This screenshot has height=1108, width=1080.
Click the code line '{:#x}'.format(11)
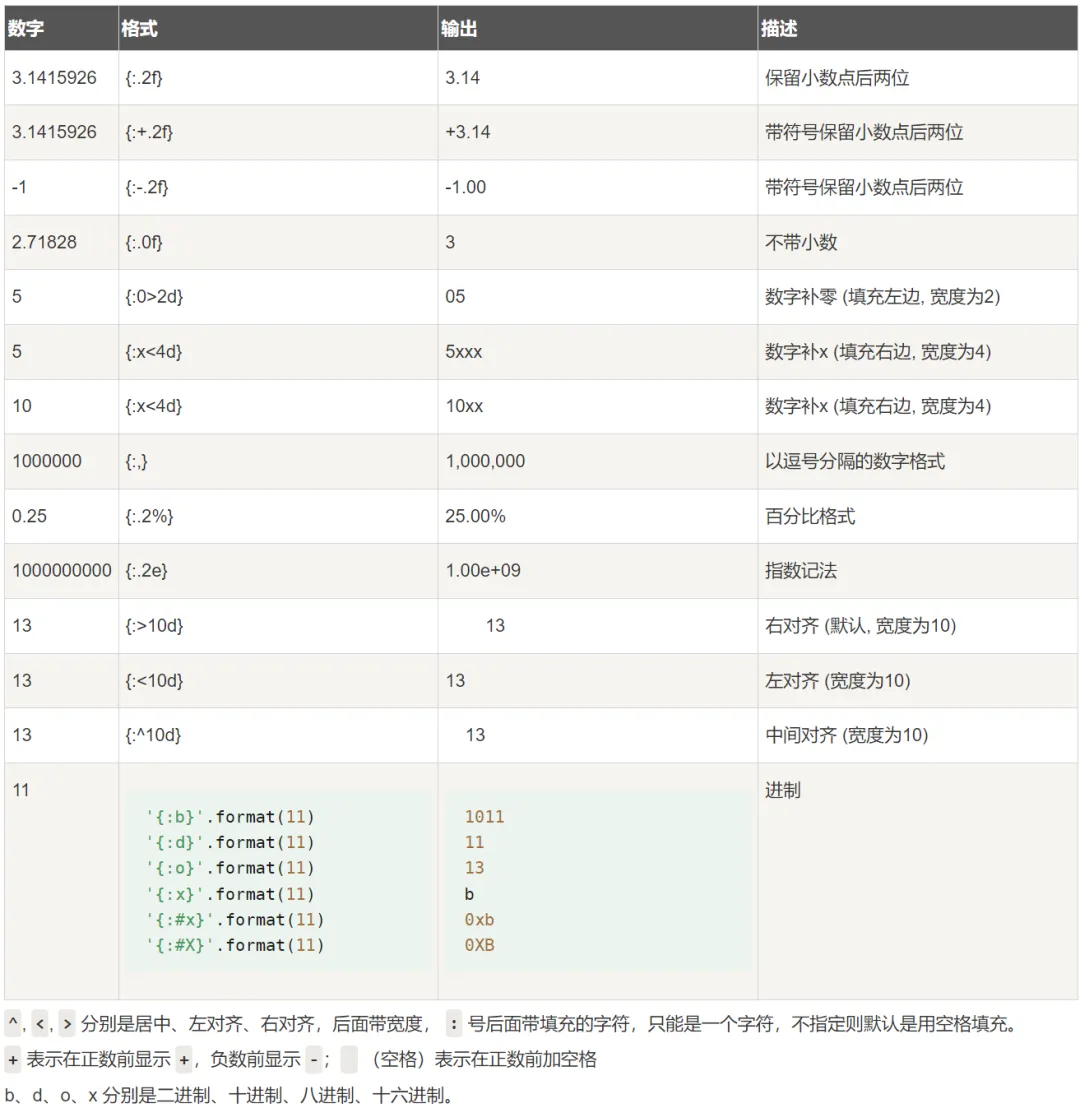pyautogui.click(x=235, y=920)
